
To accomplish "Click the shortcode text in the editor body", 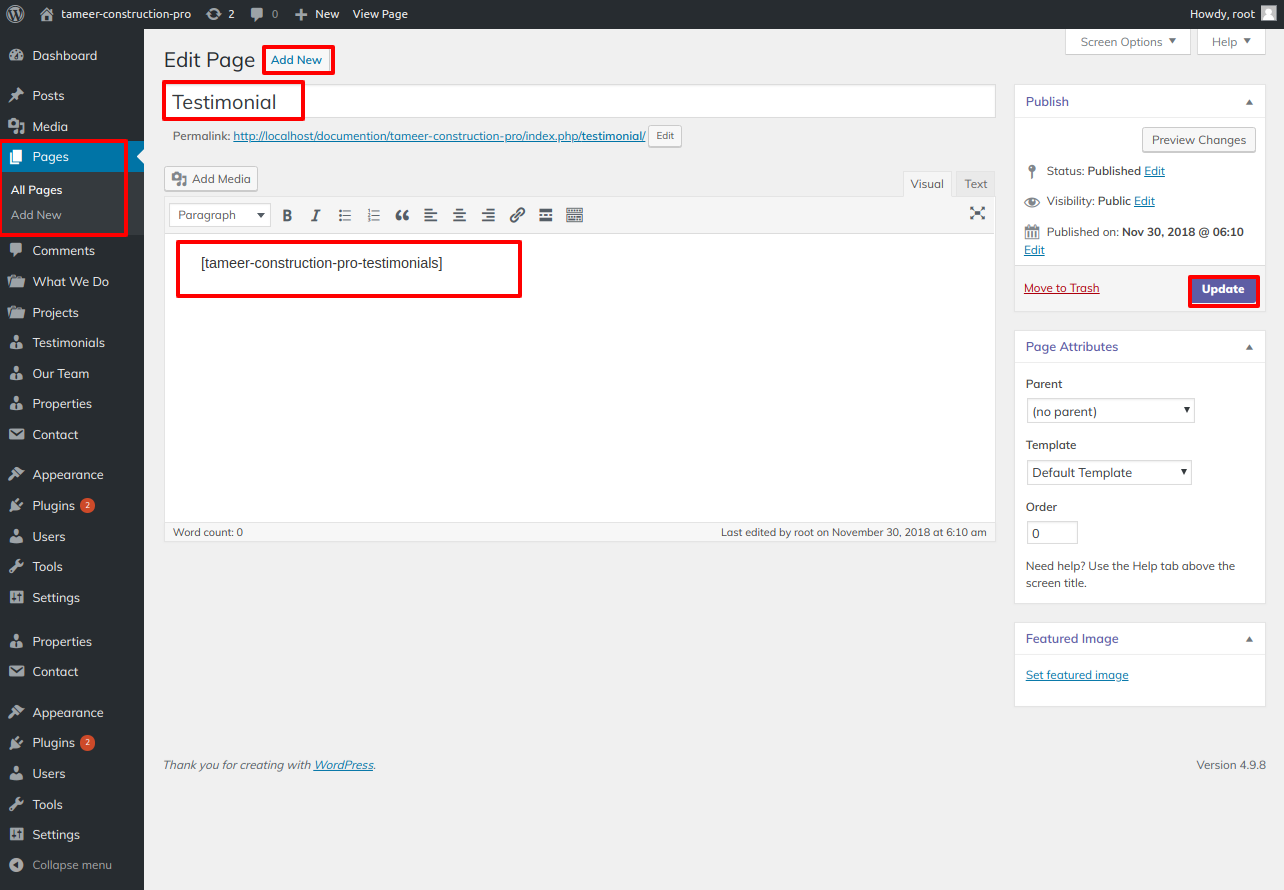I will tap(321, 264).
